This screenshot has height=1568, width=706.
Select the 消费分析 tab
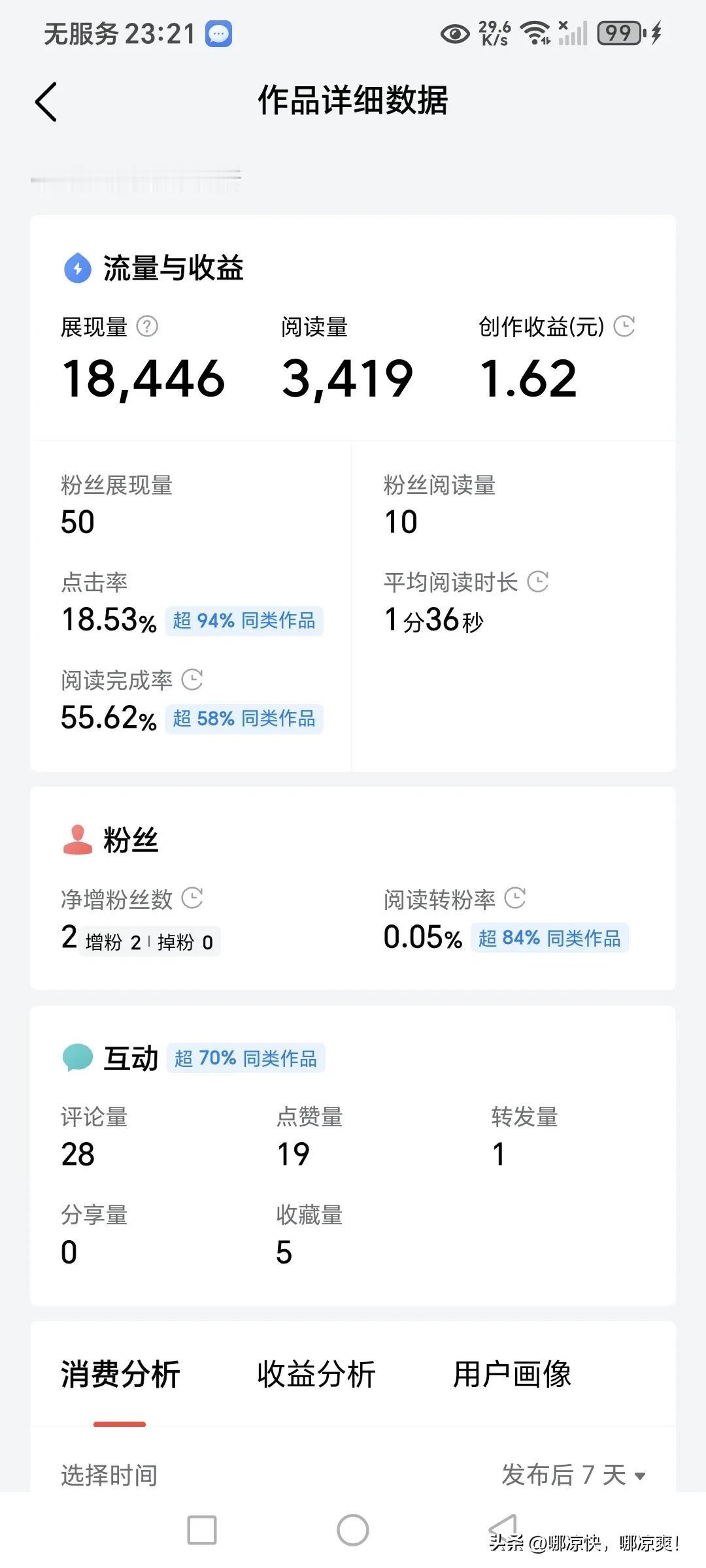[x=120, y=1375]
